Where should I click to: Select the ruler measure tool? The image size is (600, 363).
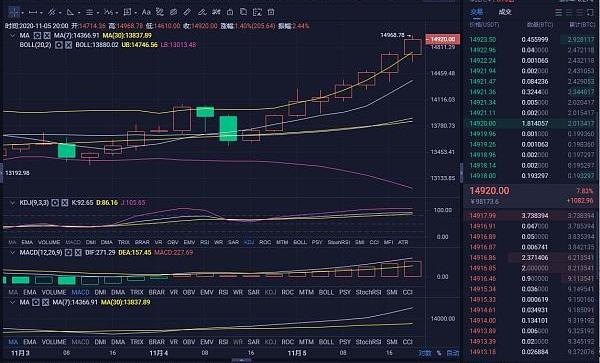coord(187,12)
